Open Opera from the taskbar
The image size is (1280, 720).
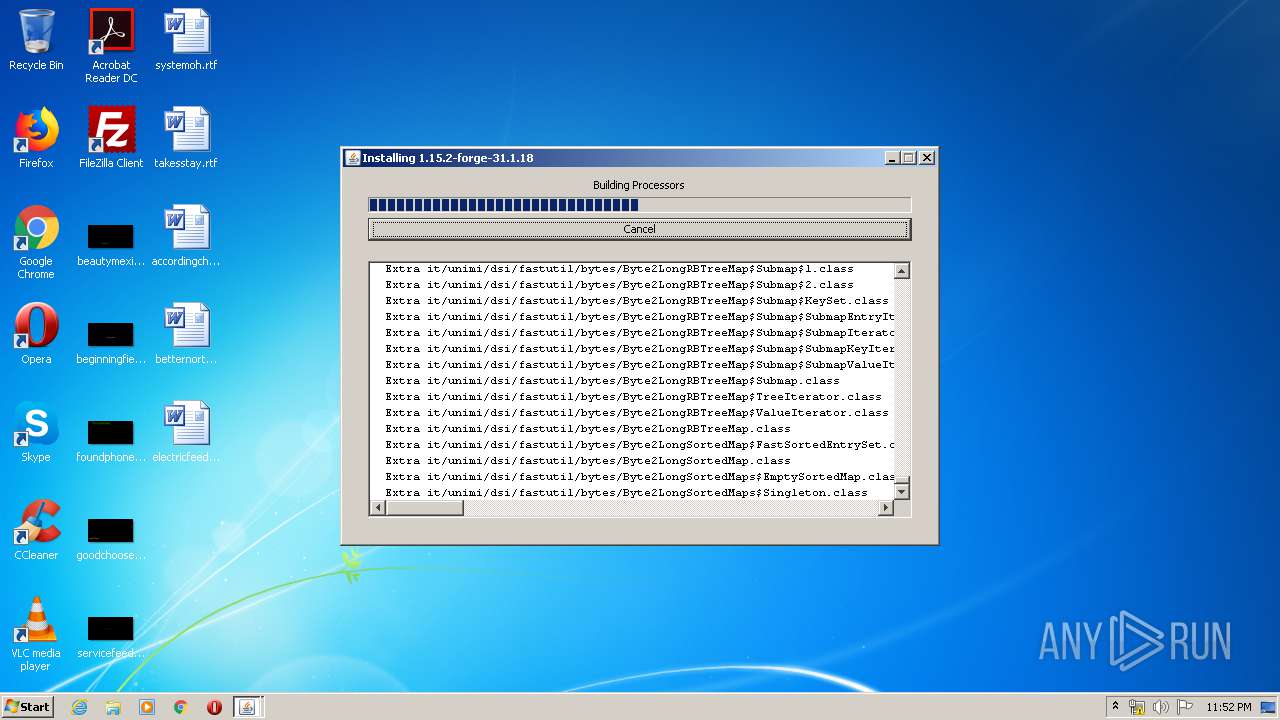214,707
